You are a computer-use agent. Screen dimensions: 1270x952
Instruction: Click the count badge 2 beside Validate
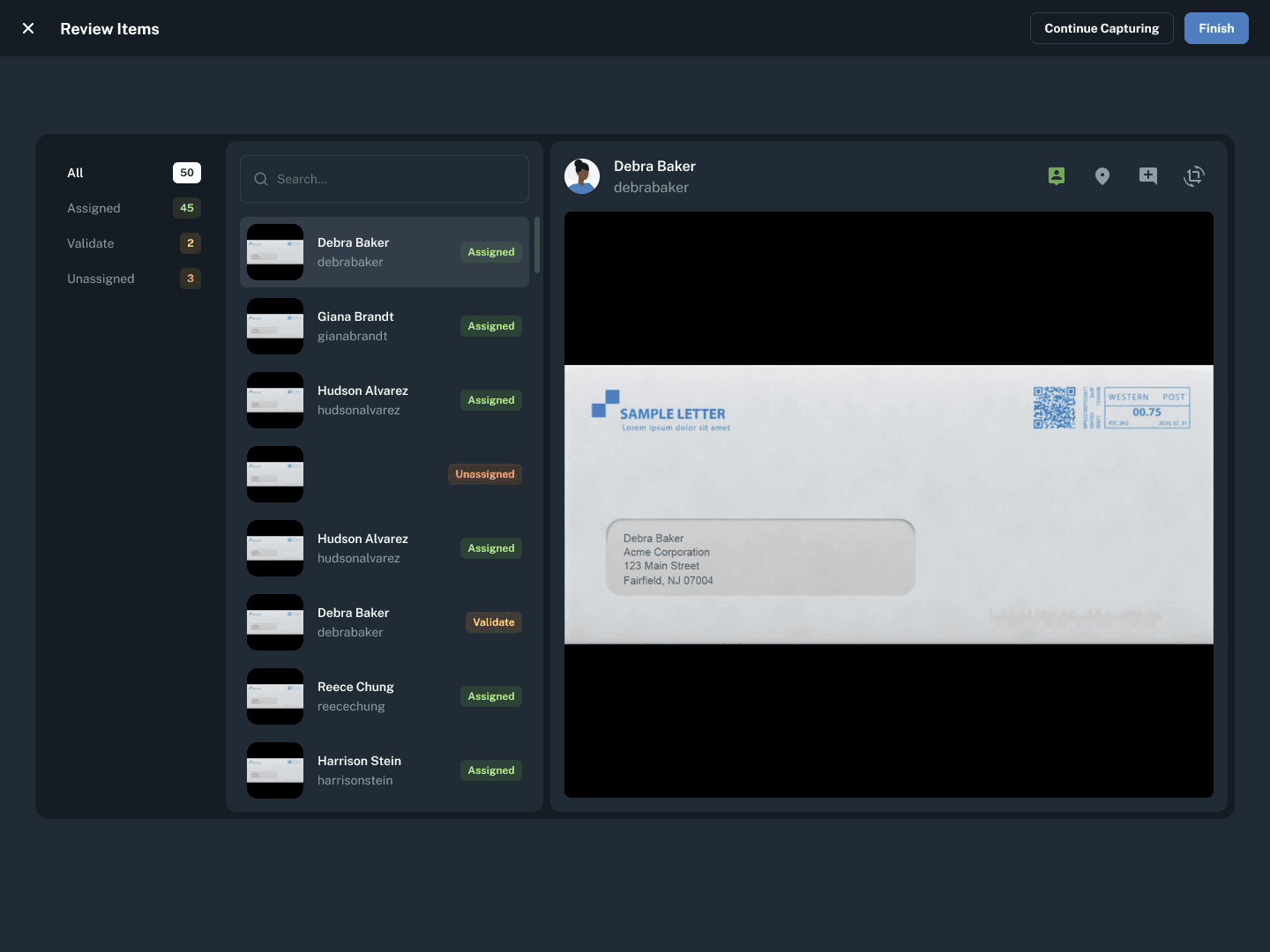[190, 243]
